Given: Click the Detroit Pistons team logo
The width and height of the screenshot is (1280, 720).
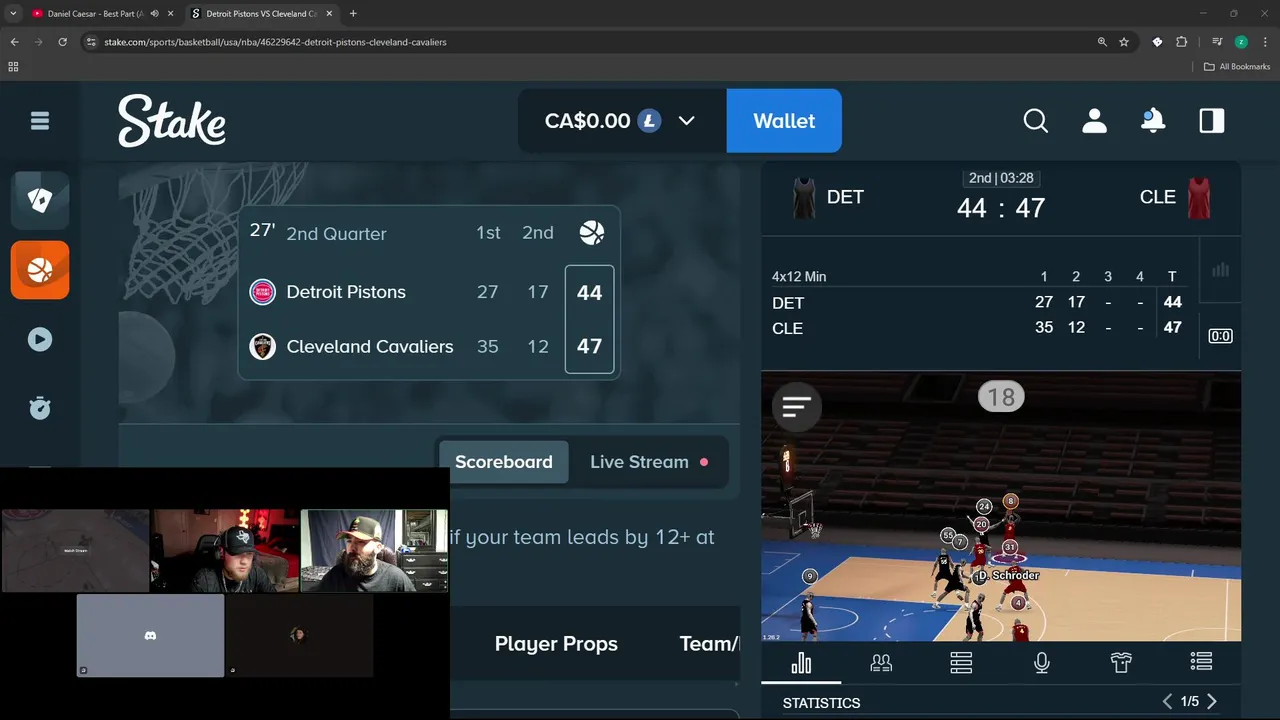Looking at the screenshot, I should (262, 292).
